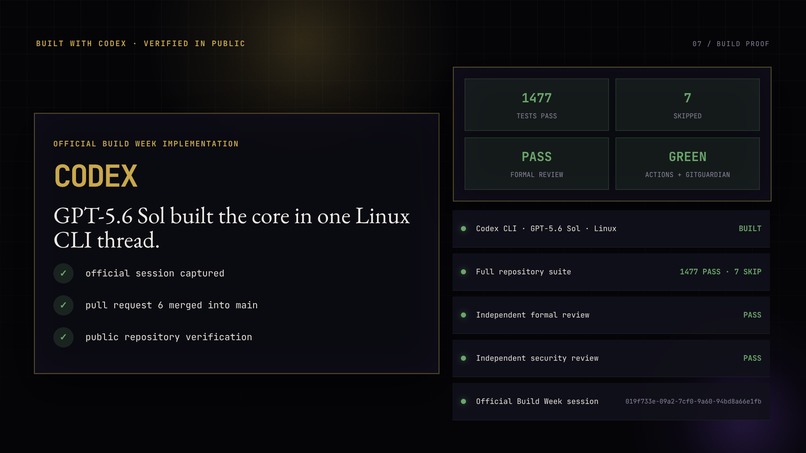Click the 1477 PASS · 7 SKIP status
This screenshot has width=806, height=453.
721,271
